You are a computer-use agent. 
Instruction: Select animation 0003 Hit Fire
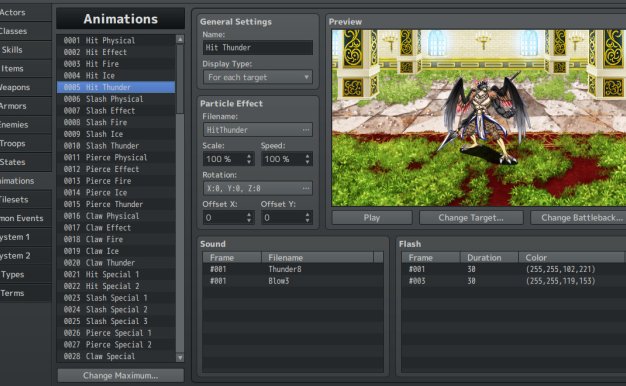coord(116,64)
